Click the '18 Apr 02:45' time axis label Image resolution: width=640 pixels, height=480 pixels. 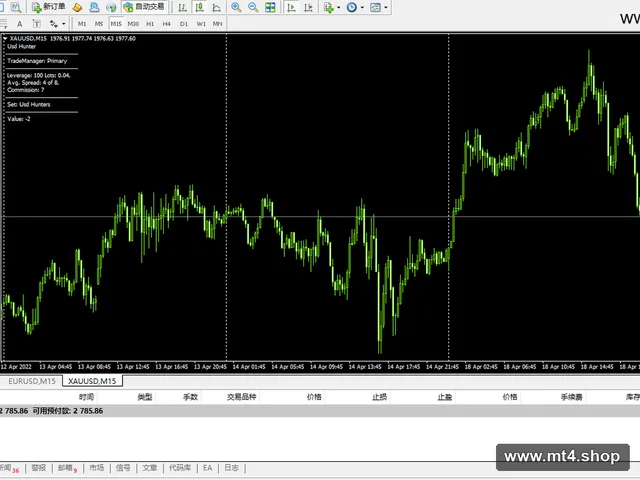click(x=481, y=367)
